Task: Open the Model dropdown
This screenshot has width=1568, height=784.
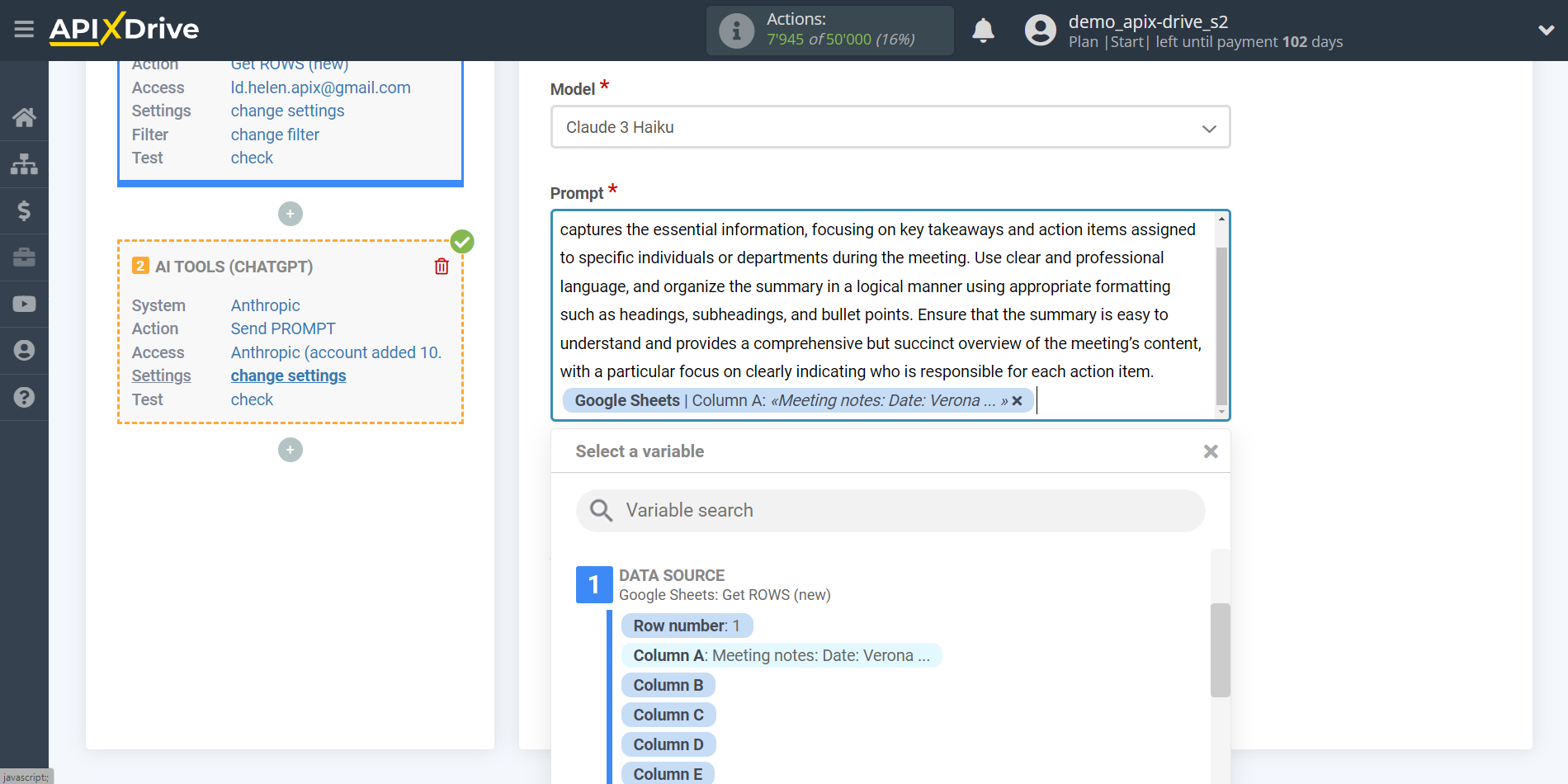Action: (890, 127)
